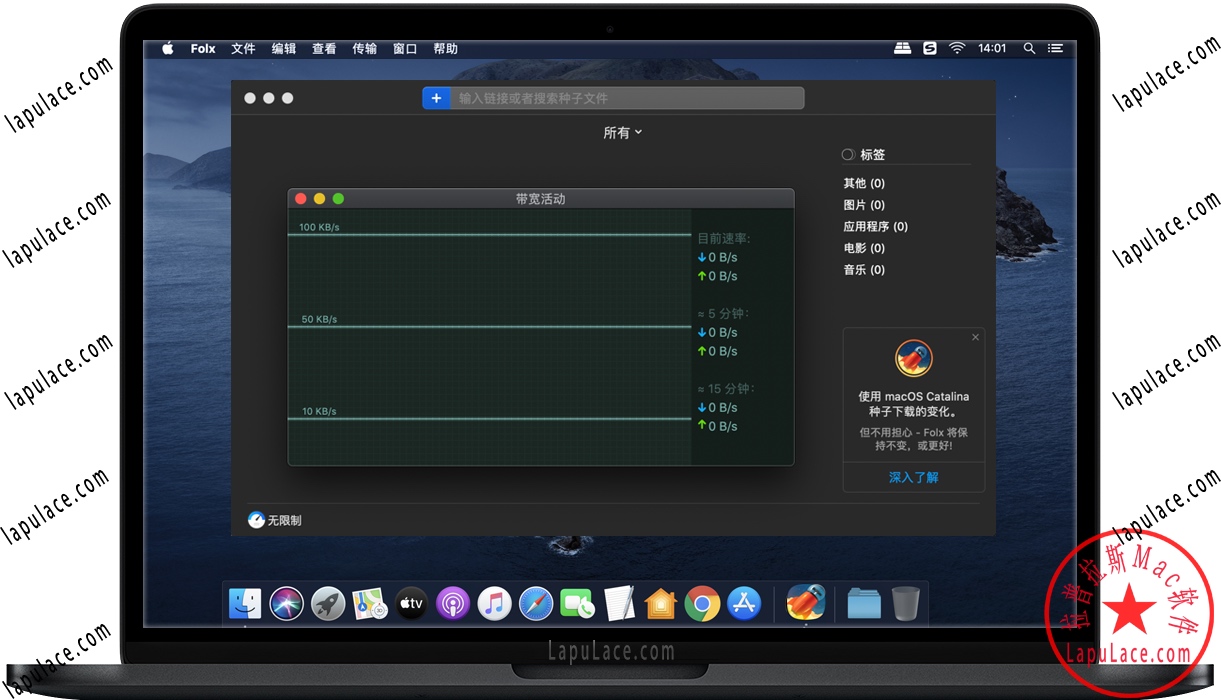The height and width of the screenshot is (700, 1221).
Task: Open Google Chrome from the Dock
Action: (x=703, y=603)
